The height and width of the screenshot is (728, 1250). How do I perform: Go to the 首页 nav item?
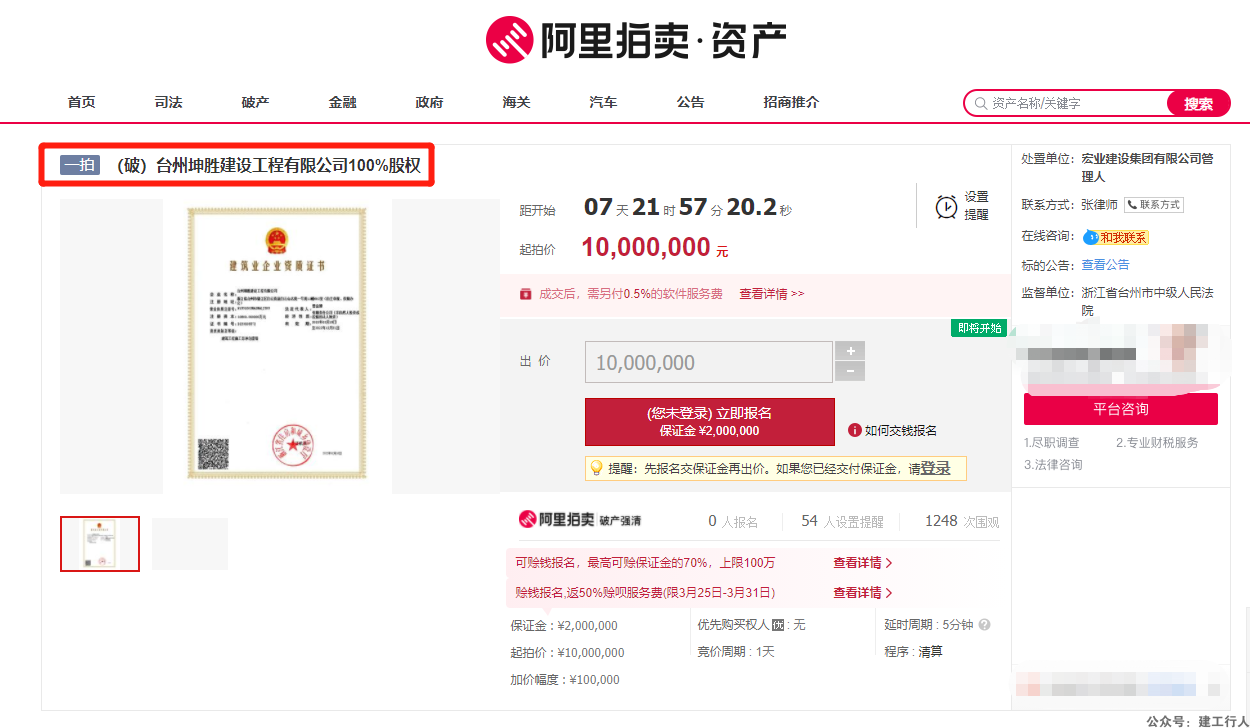click(x=82, y=102)
